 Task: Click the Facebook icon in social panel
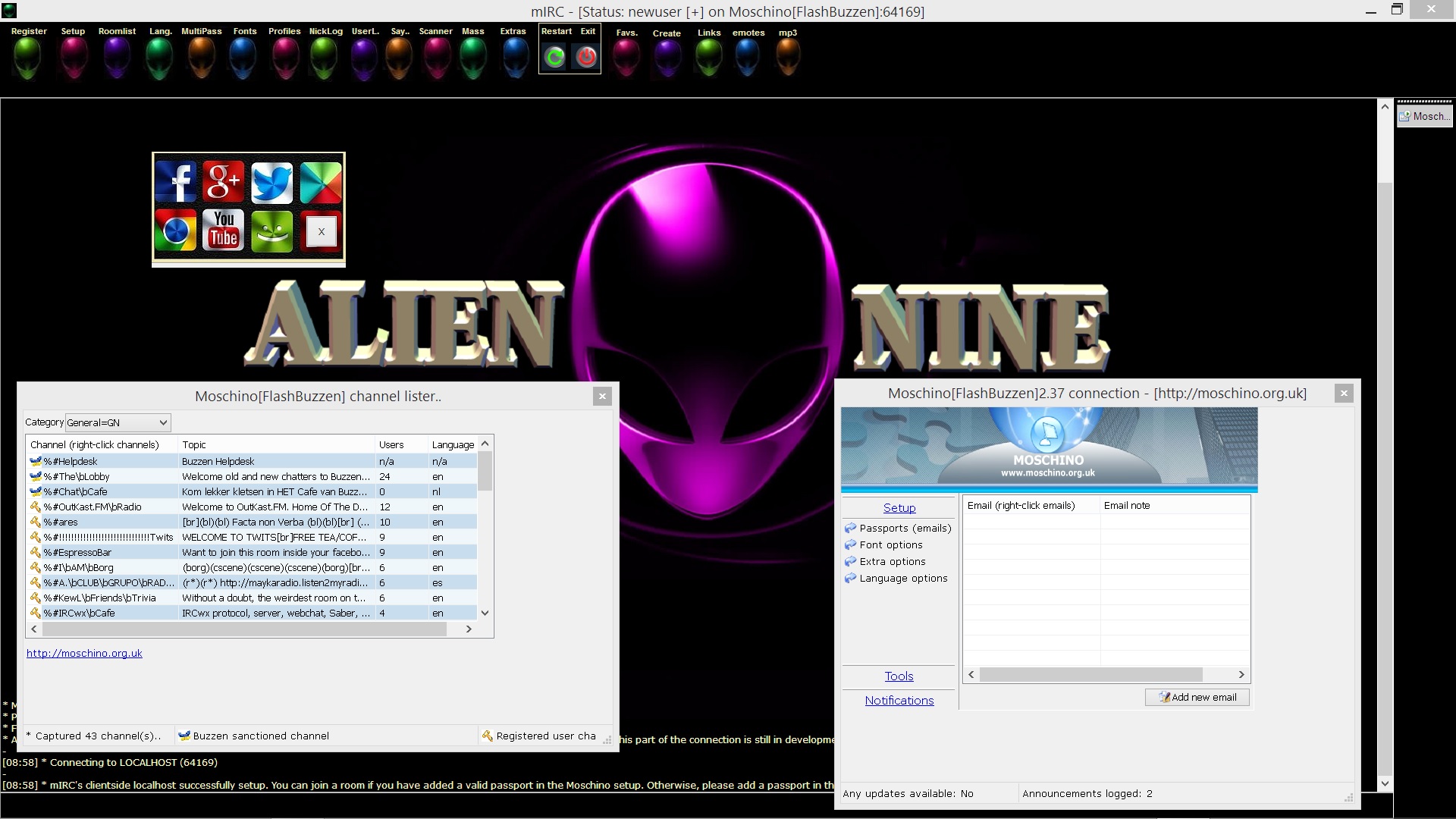coord(176,182)
